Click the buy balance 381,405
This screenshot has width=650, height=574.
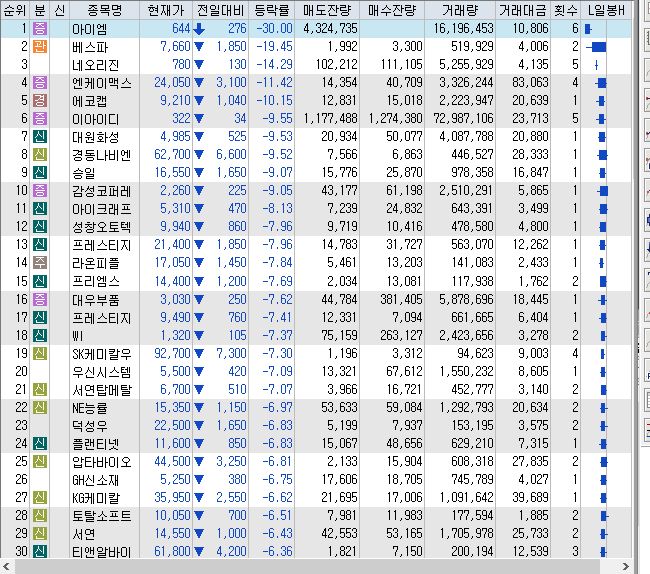tap(401, 299)
